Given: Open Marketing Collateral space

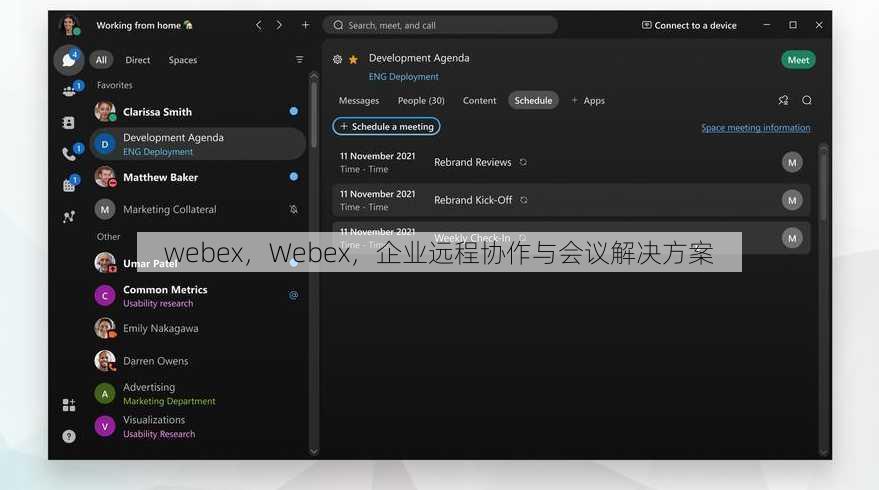Looking at the screenshot, I should point(198,209).
